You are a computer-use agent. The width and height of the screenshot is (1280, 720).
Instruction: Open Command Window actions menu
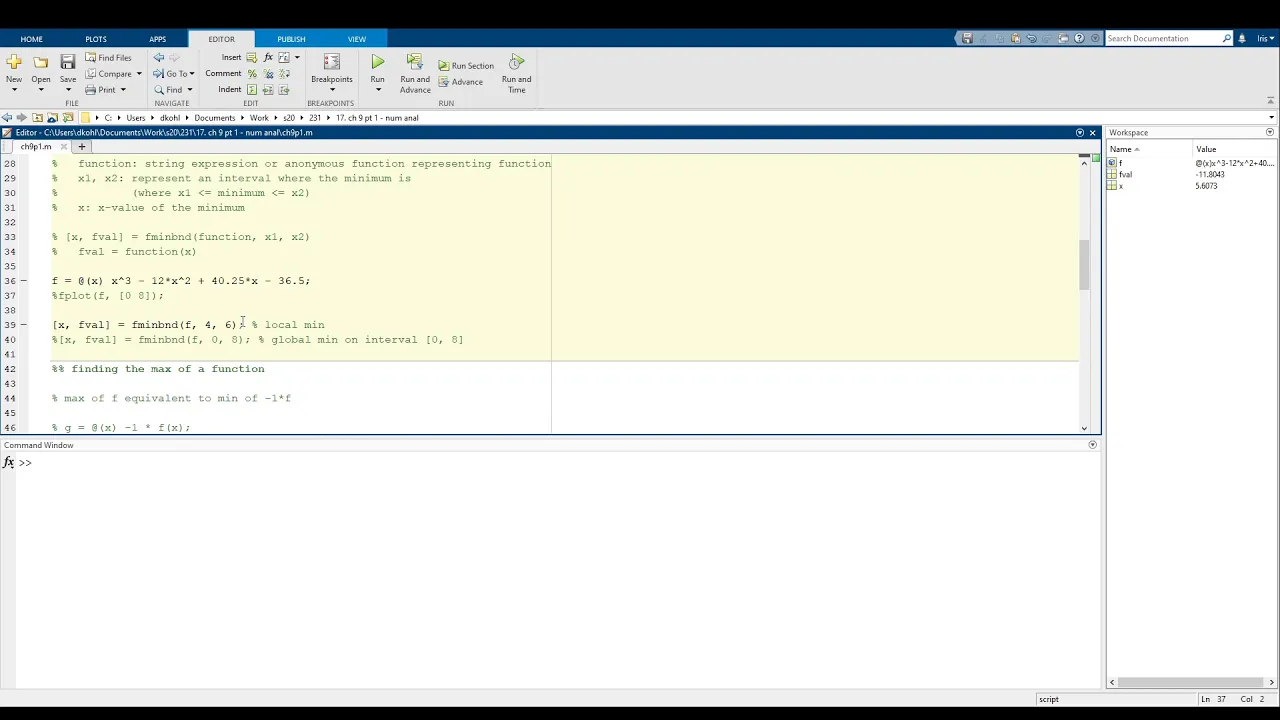pyautogui.click(x=1093, y=445)
